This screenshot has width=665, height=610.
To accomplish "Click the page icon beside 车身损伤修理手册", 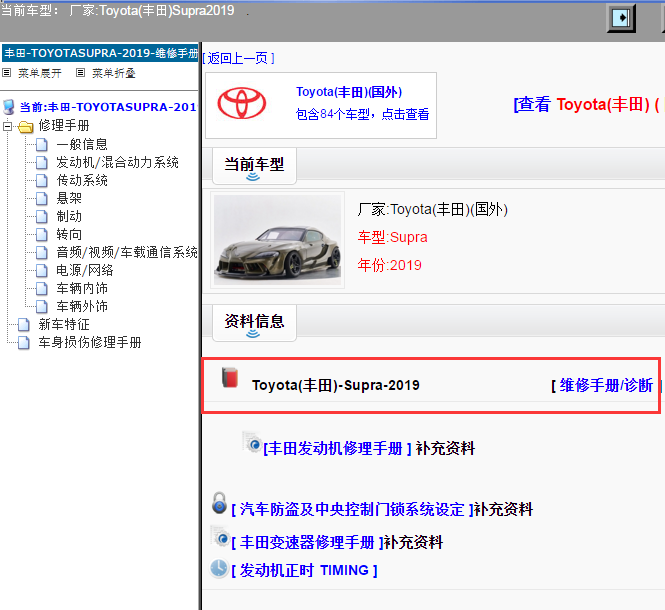I will (x=24, y=343).
